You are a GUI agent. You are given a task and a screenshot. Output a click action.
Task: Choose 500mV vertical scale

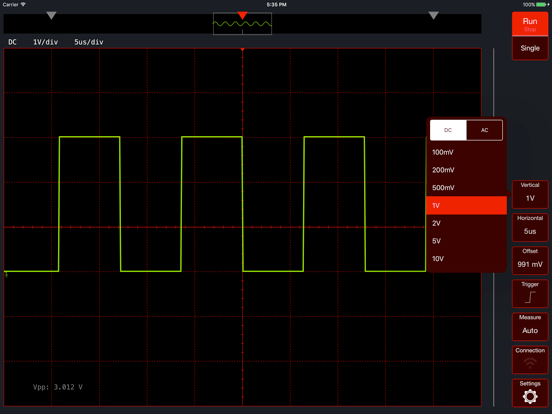(466, 188)
